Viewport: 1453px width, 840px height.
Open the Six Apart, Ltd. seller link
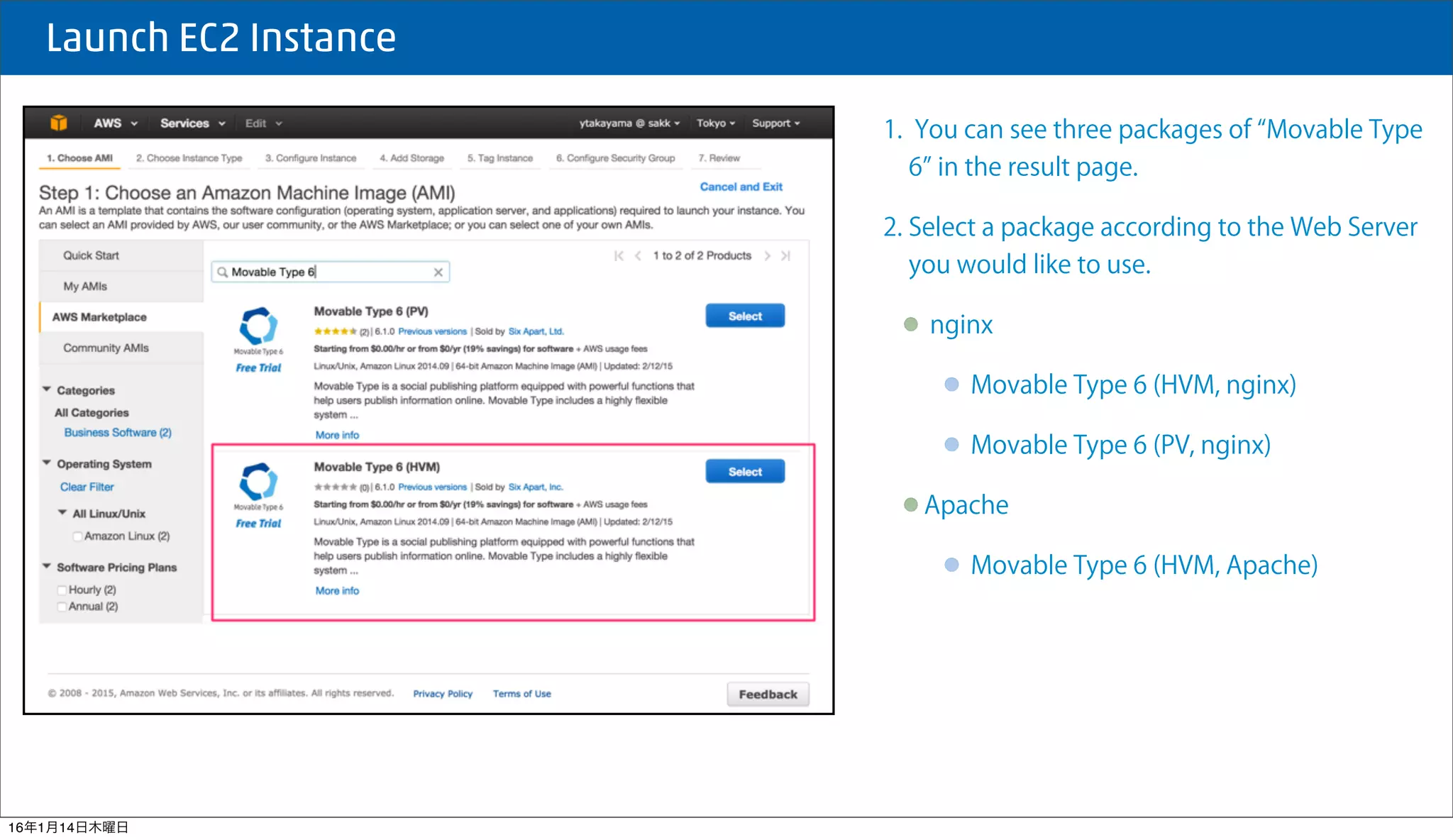tap(536, 331)
